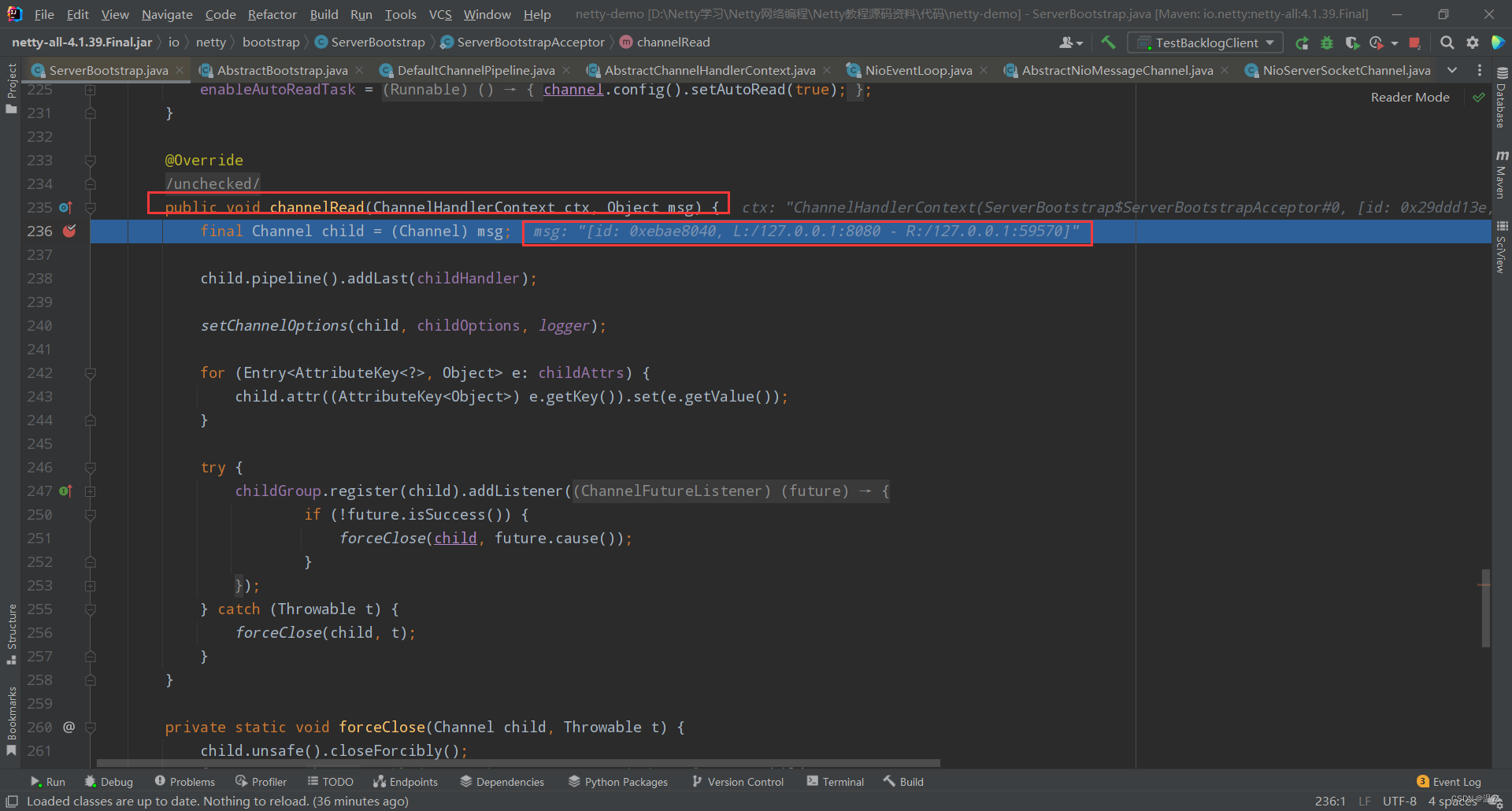Open Search Everywhere magnifier icon
Screen dimensions: 1512x811
click(1447, 43)
